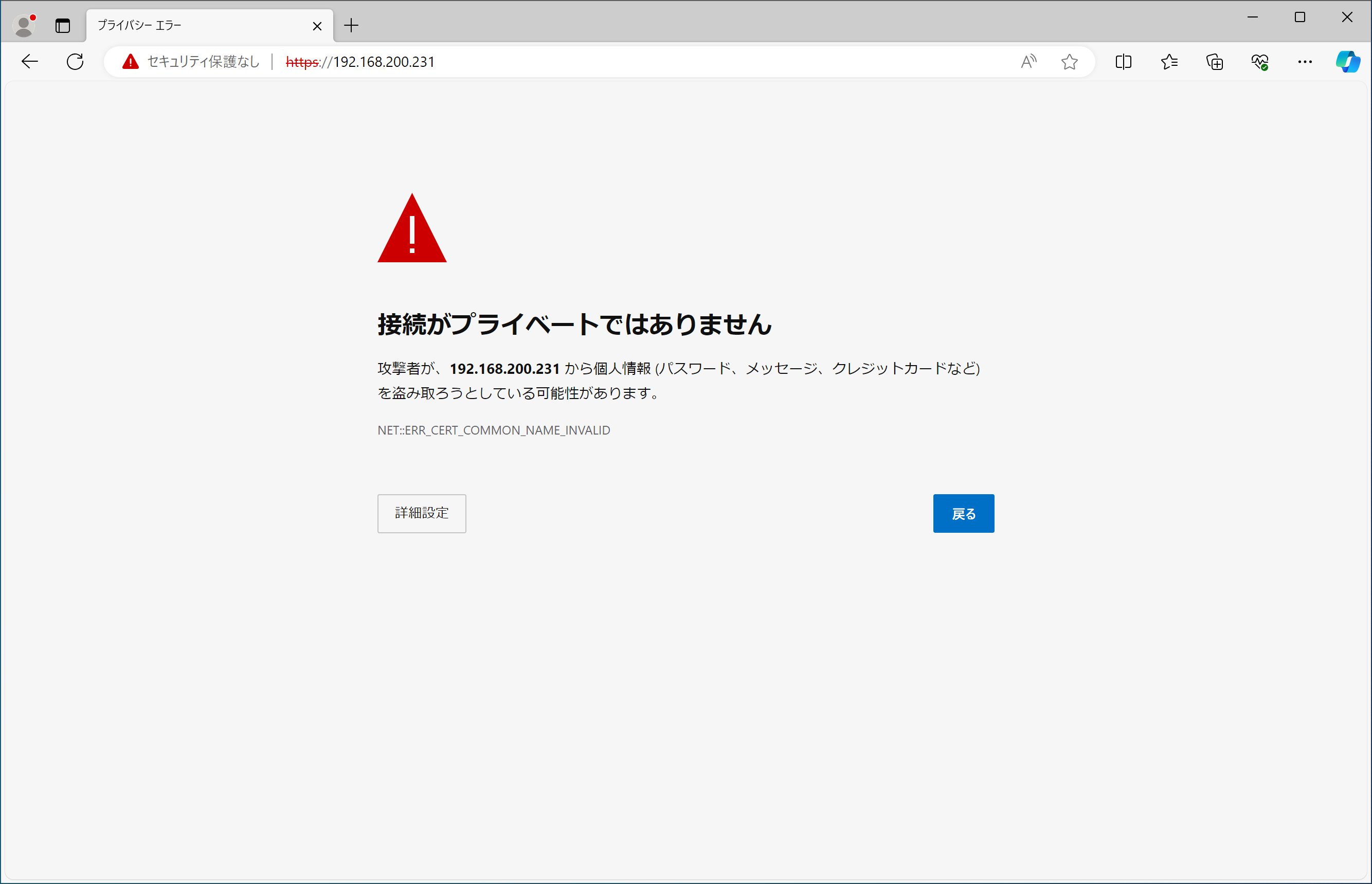The height and width of the screenshot is (884, 1372).
Task: Select the struck-through https text in the URL
Action: coord(302,63)
